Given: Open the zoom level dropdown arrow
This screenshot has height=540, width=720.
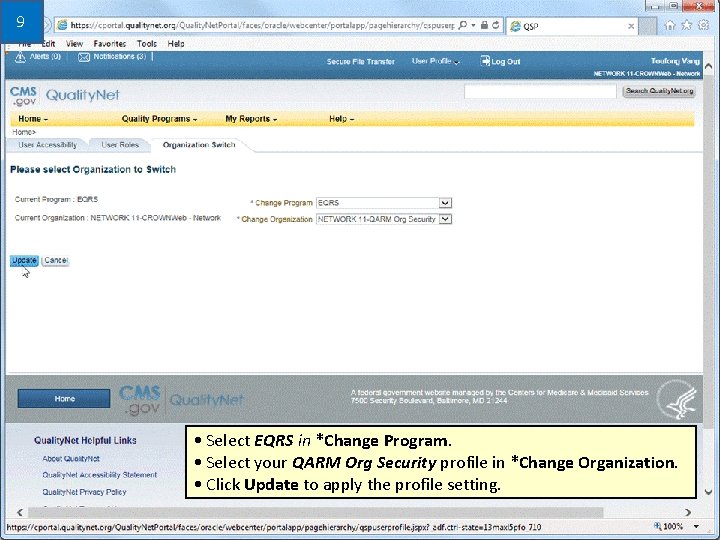Looking at the screenshot, I should [x=697, y=527].
